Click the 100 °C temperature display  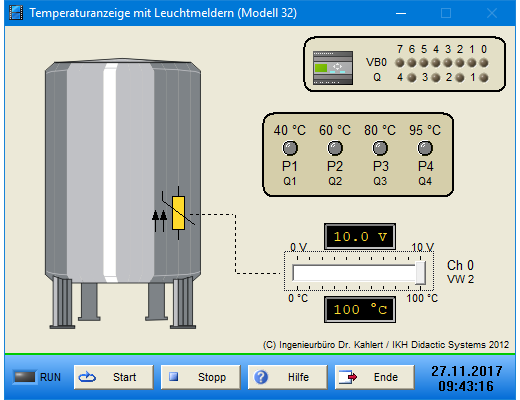click(360, 310)
